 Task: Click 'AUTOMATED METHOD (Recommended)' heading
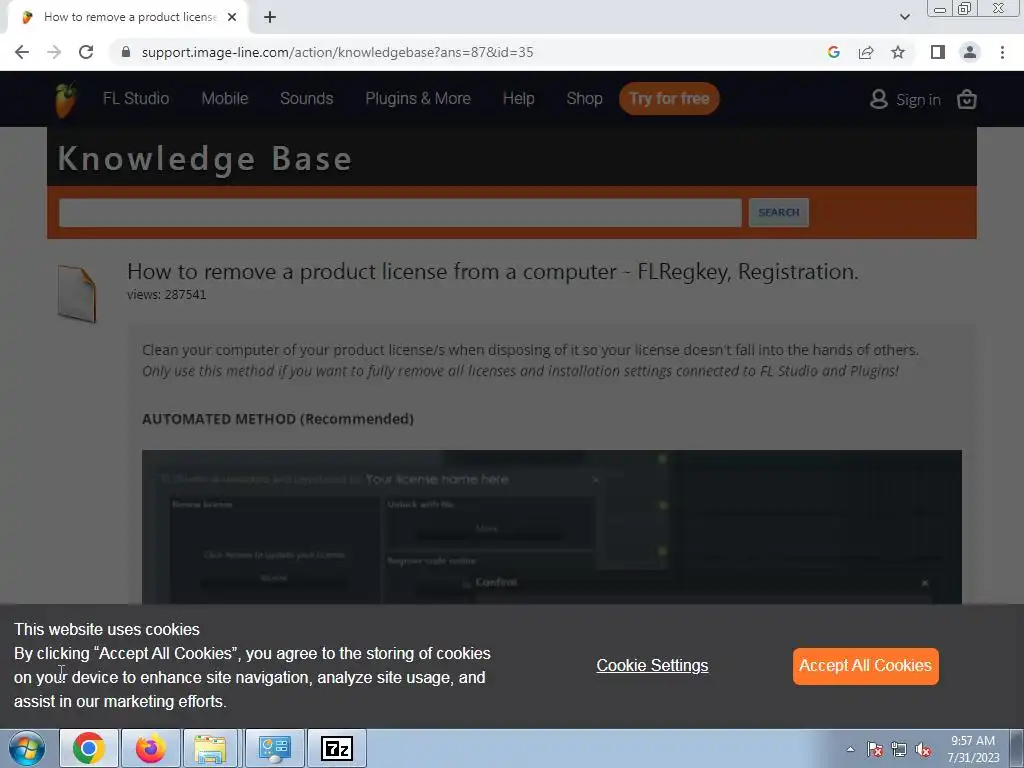[278, 419]
